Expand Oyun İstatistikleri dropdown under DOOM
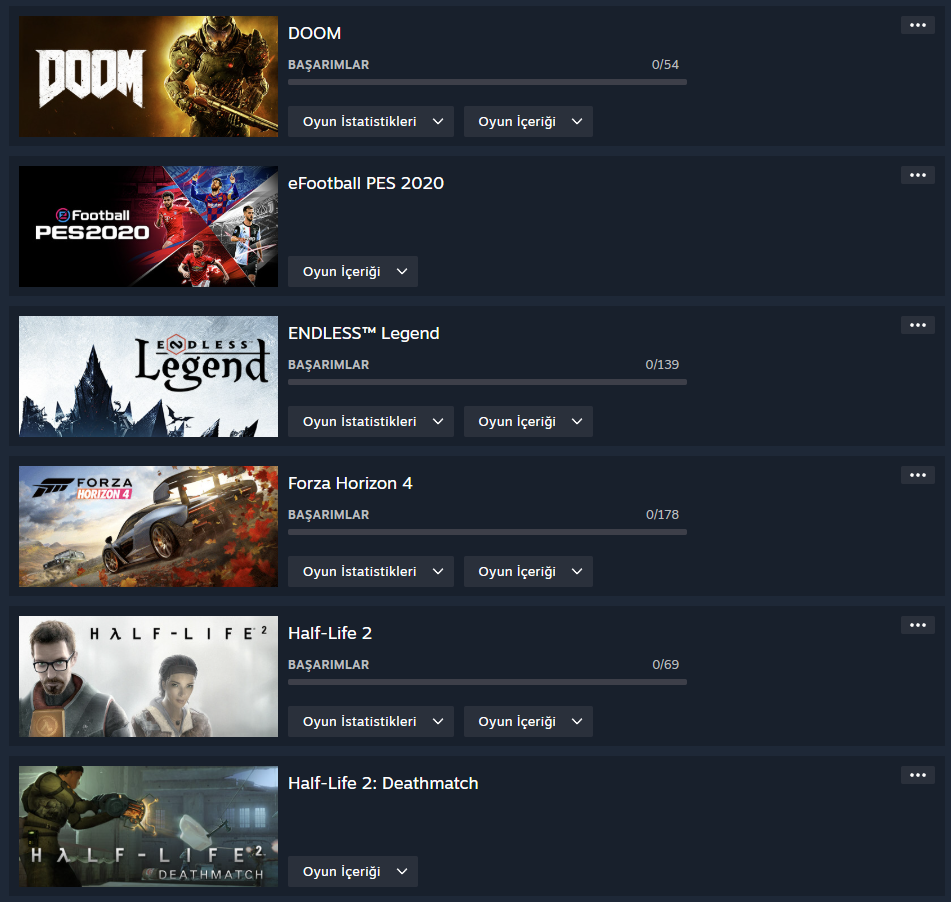This screenshot has width=951, height=902. point(371,121)
